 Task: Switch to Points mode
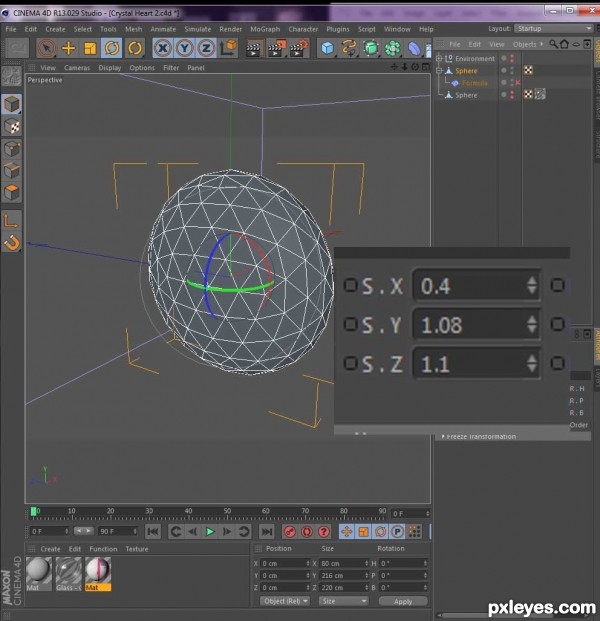[12, 149]
